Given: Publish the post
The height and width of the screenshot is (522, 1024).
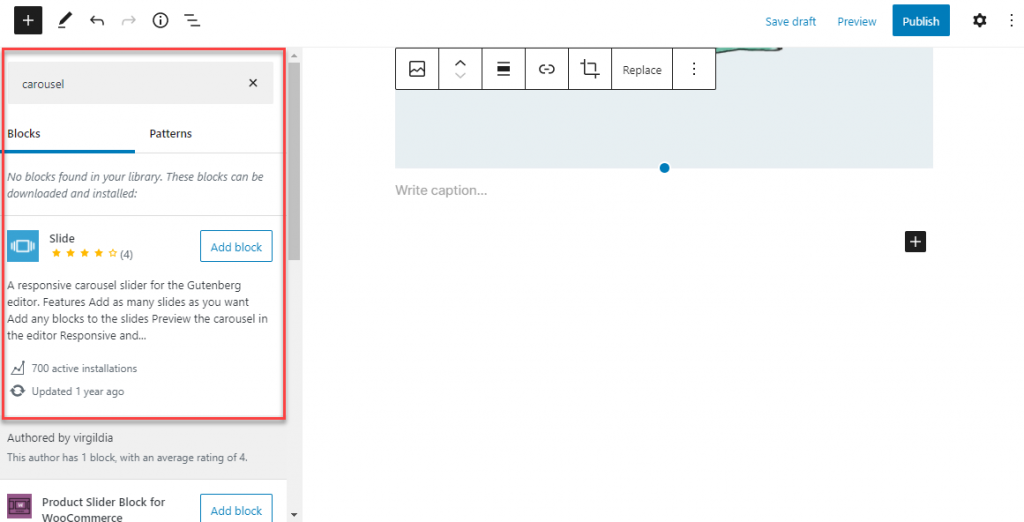Looking at the screenshot, I should tap(921, 21).
